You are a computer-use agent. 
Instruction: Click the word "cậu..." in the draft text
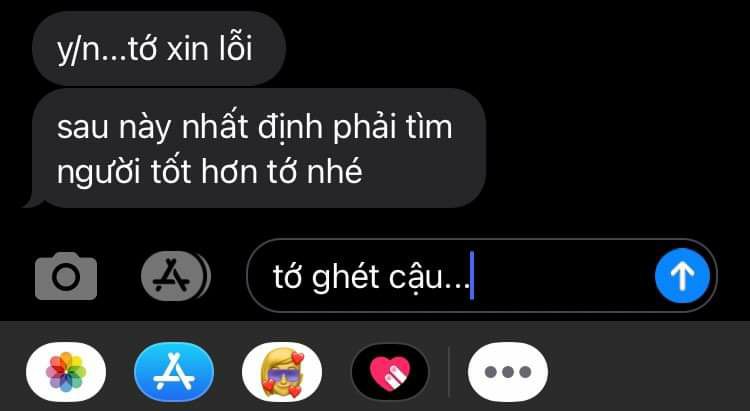point(429,277)
